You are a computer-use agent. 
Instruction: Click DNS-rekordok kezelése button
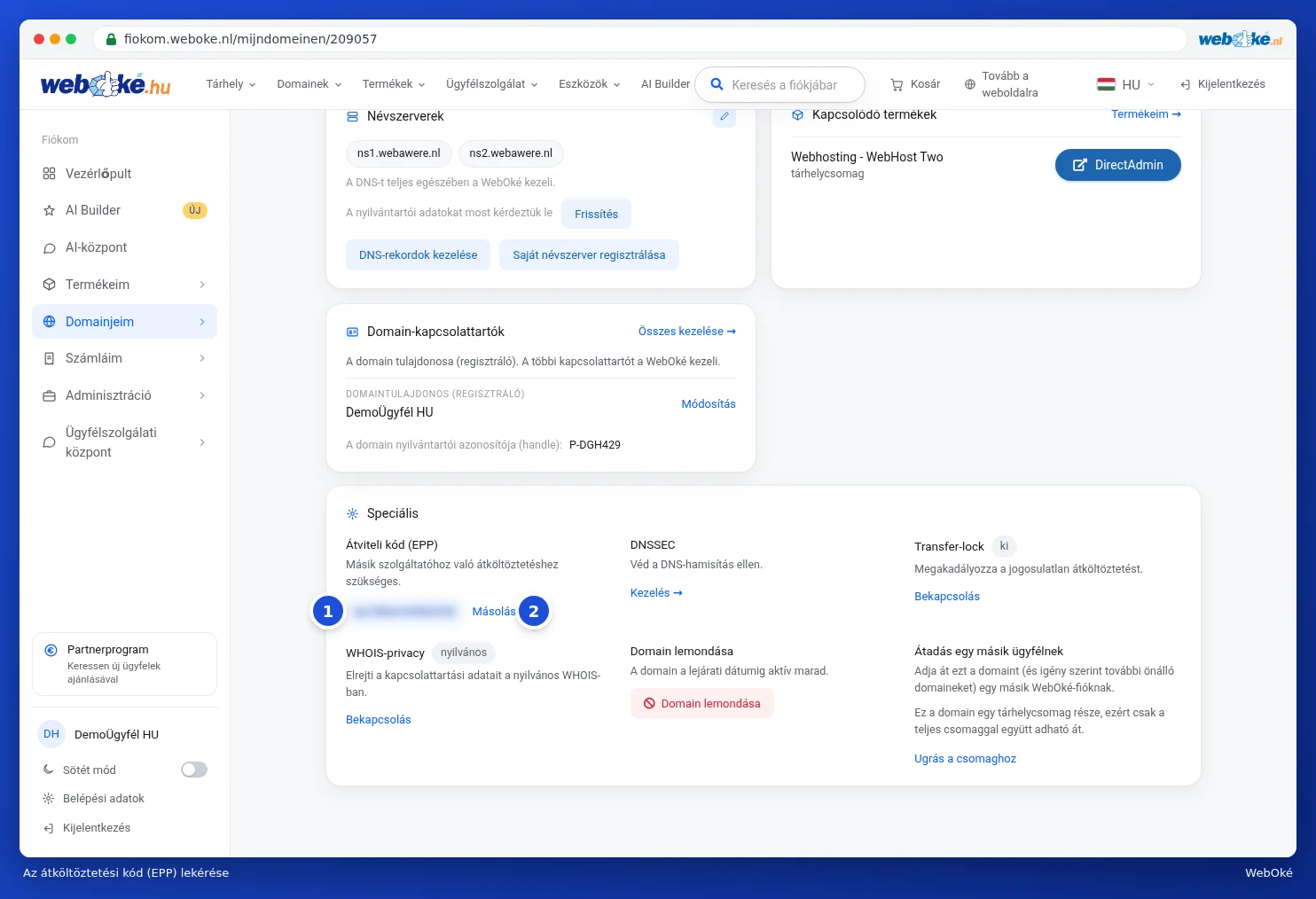click(x=418, y=254)
